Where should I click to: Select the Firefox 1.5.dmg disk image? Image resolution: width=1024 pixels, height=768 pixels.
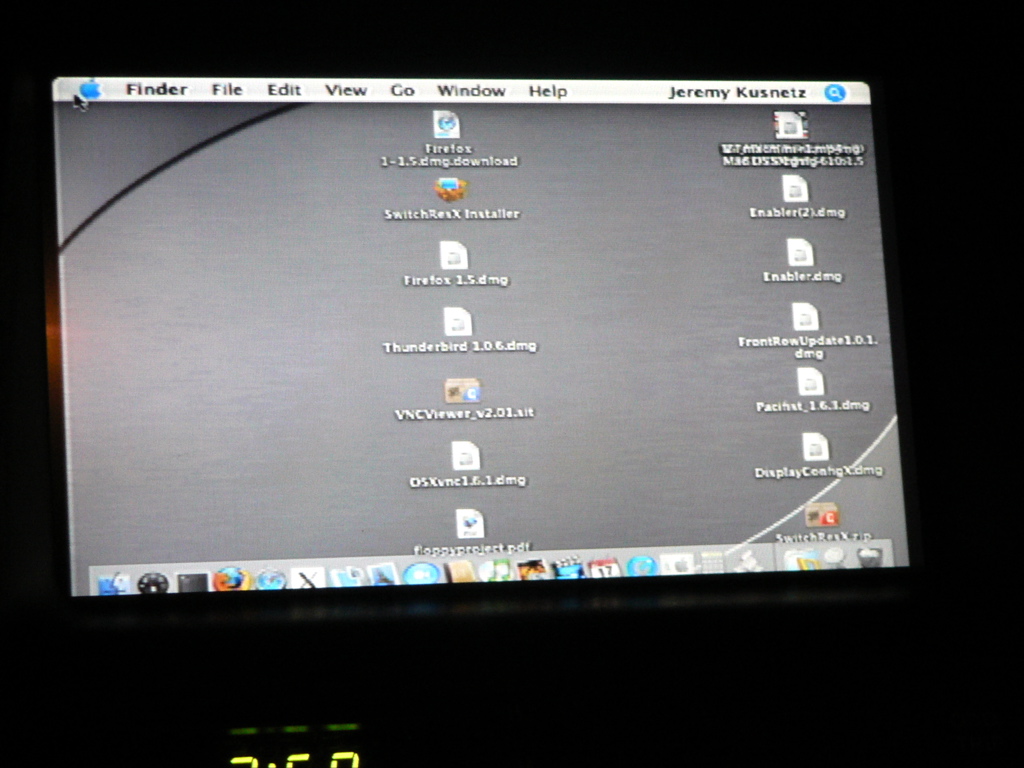pyautogui.click(x=454, y=256)
